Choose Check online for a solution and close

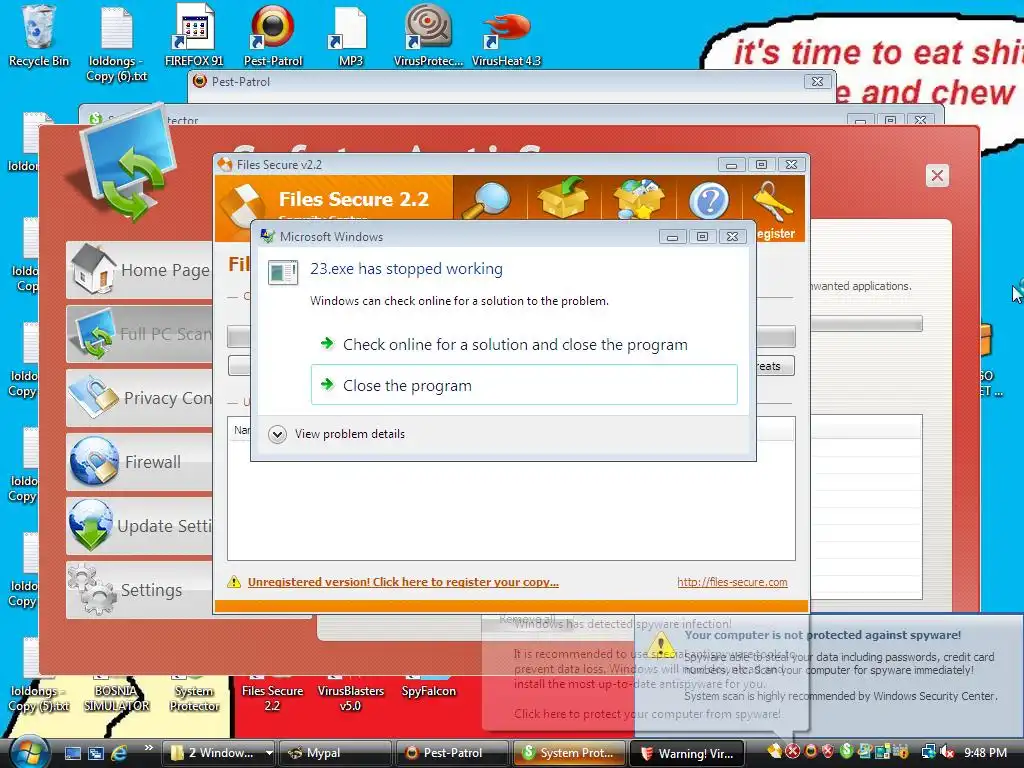pyautogui.click(x=515, y=344)
